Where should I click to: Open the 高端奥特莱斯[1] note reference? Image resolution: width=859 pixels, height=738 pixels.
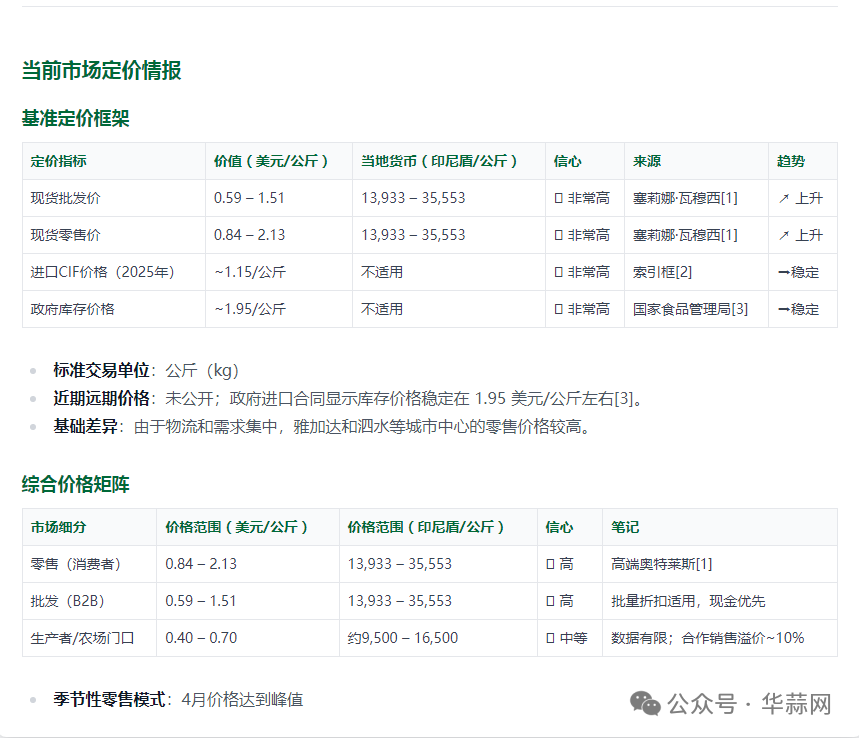(662, 564)
